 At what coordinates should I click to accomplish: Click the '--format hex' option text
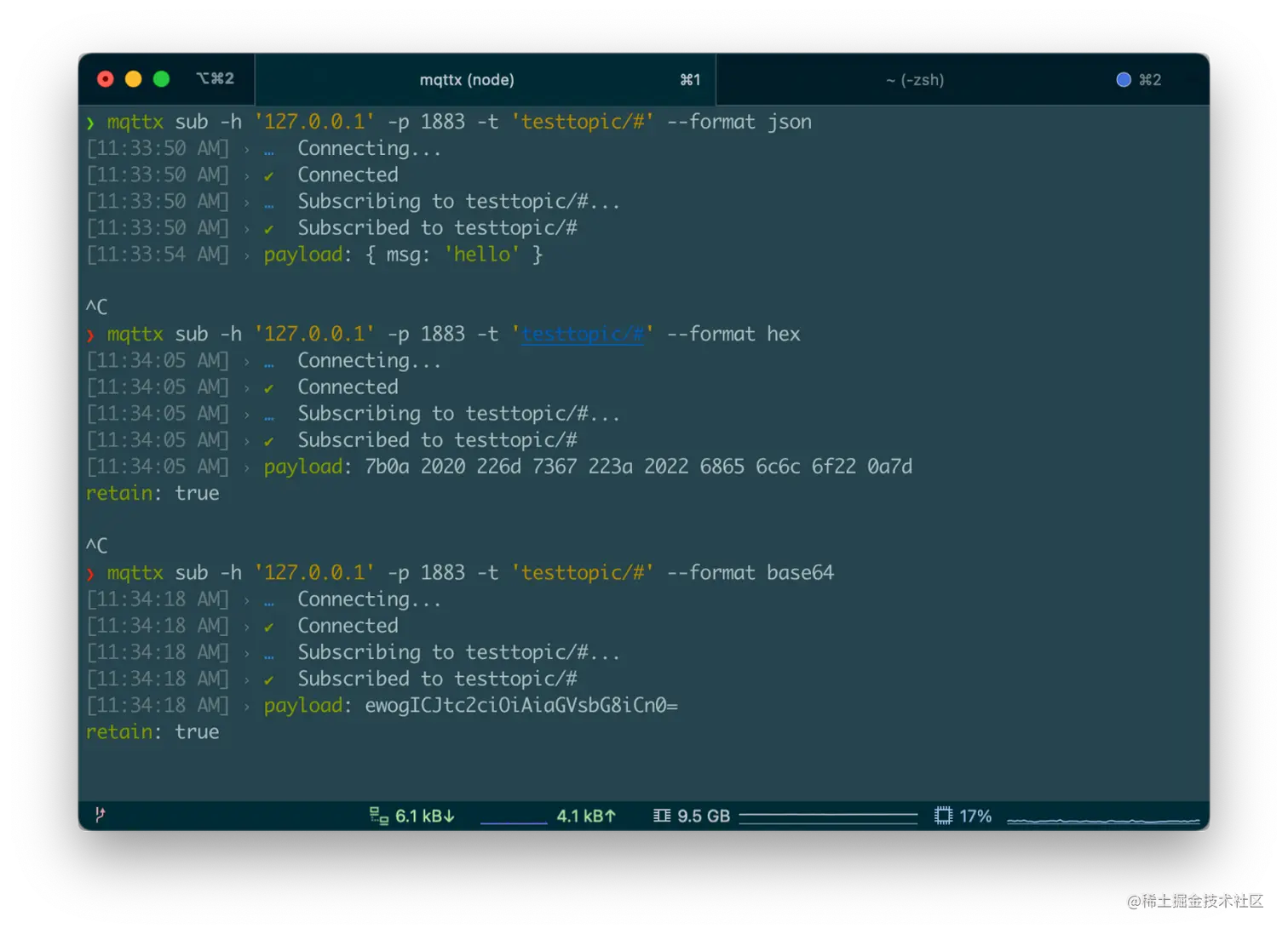point(733,334)
